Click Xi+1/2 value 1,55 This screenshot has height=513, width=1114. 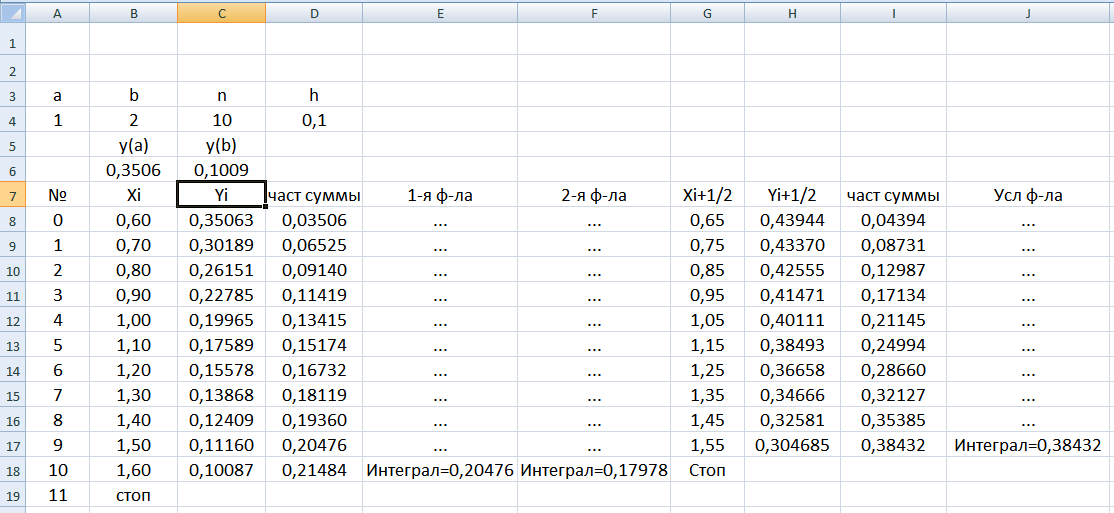pos(708,446)
